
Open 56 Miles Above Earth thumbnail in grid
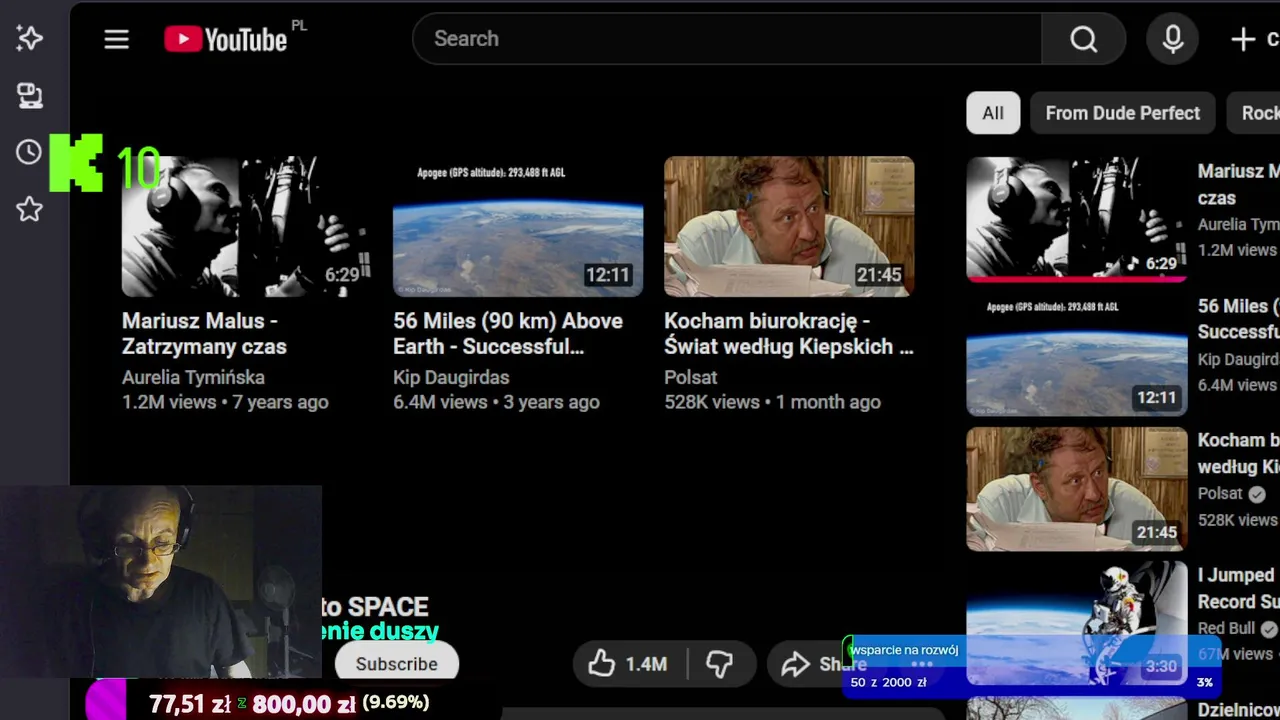[518, 226]
